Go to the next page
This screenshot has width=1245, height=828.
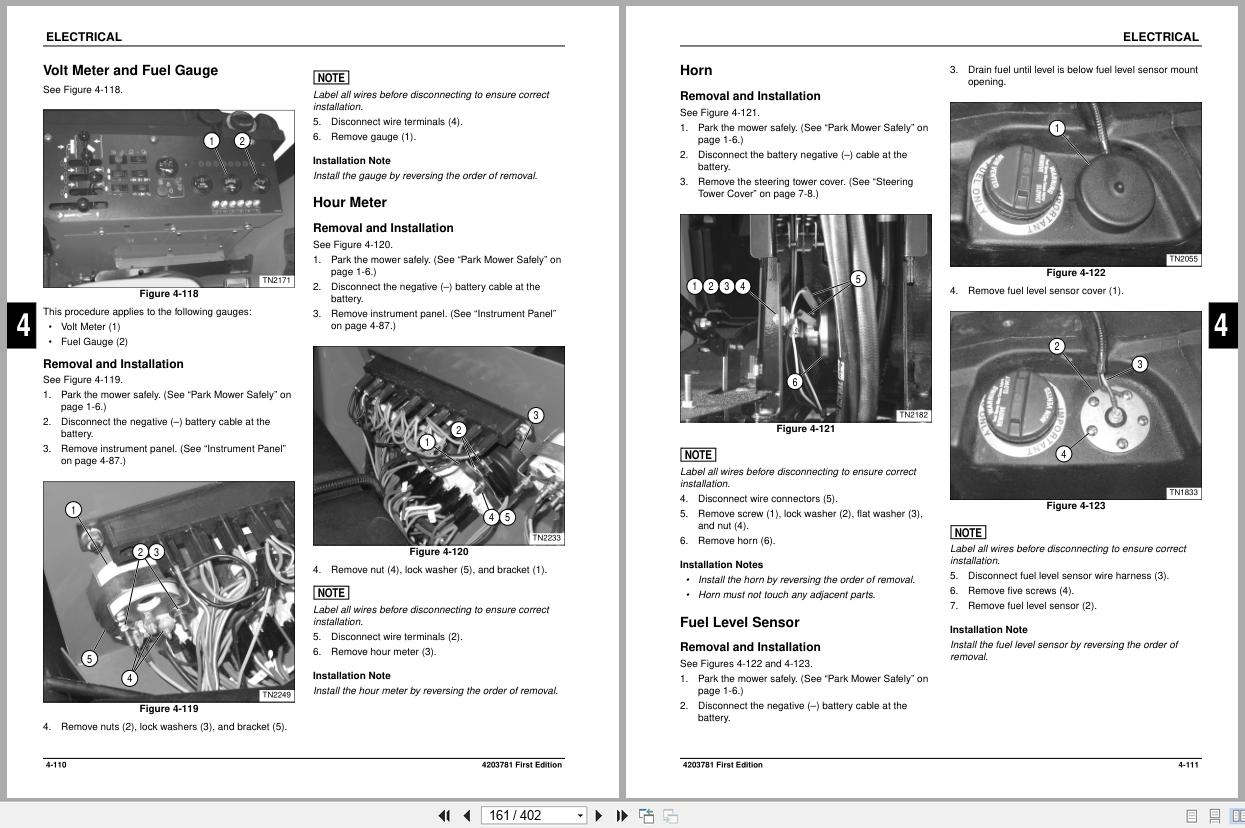tap(599, 815)
